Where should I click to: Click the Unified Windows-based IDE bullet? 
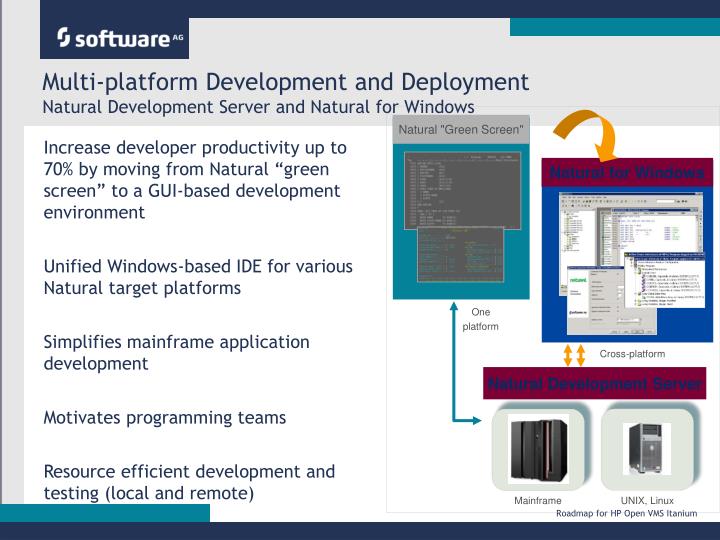[x=198, y=277]
